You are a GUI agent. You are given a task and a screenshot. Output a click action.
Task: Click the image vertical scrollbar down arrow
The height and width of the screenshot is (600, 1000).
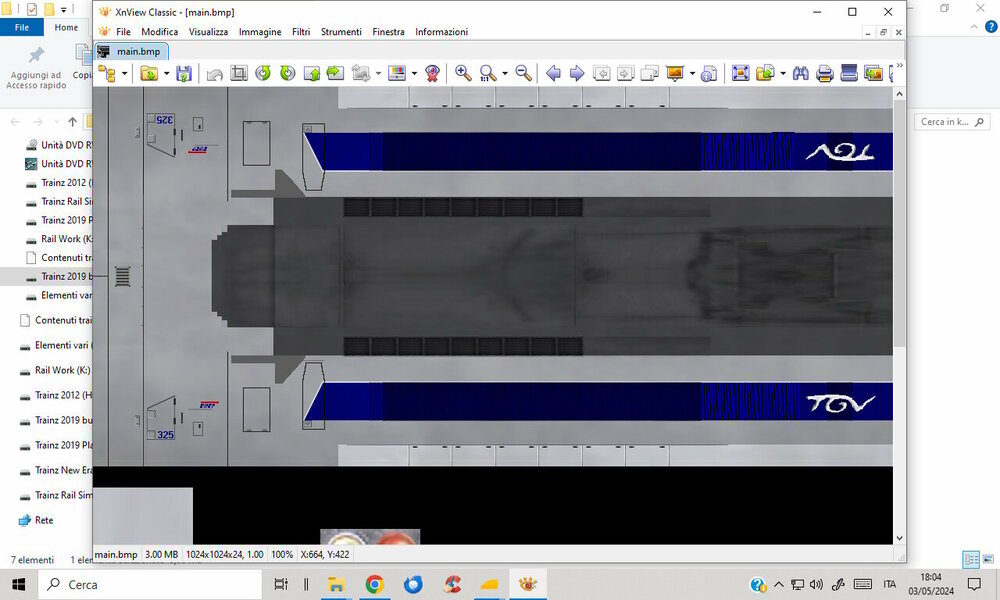(899, 538)
